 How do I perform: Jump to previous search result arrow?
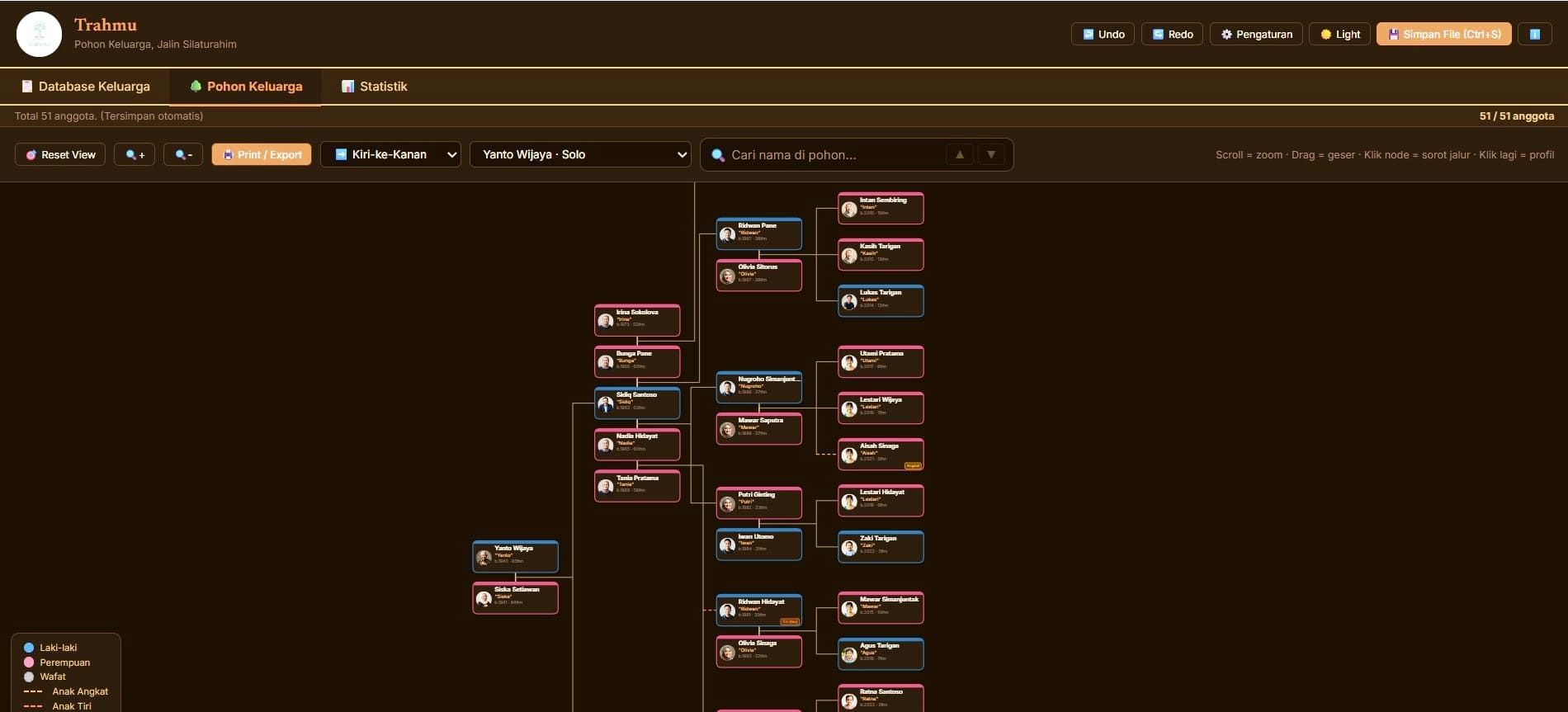(x=959, y=154)
